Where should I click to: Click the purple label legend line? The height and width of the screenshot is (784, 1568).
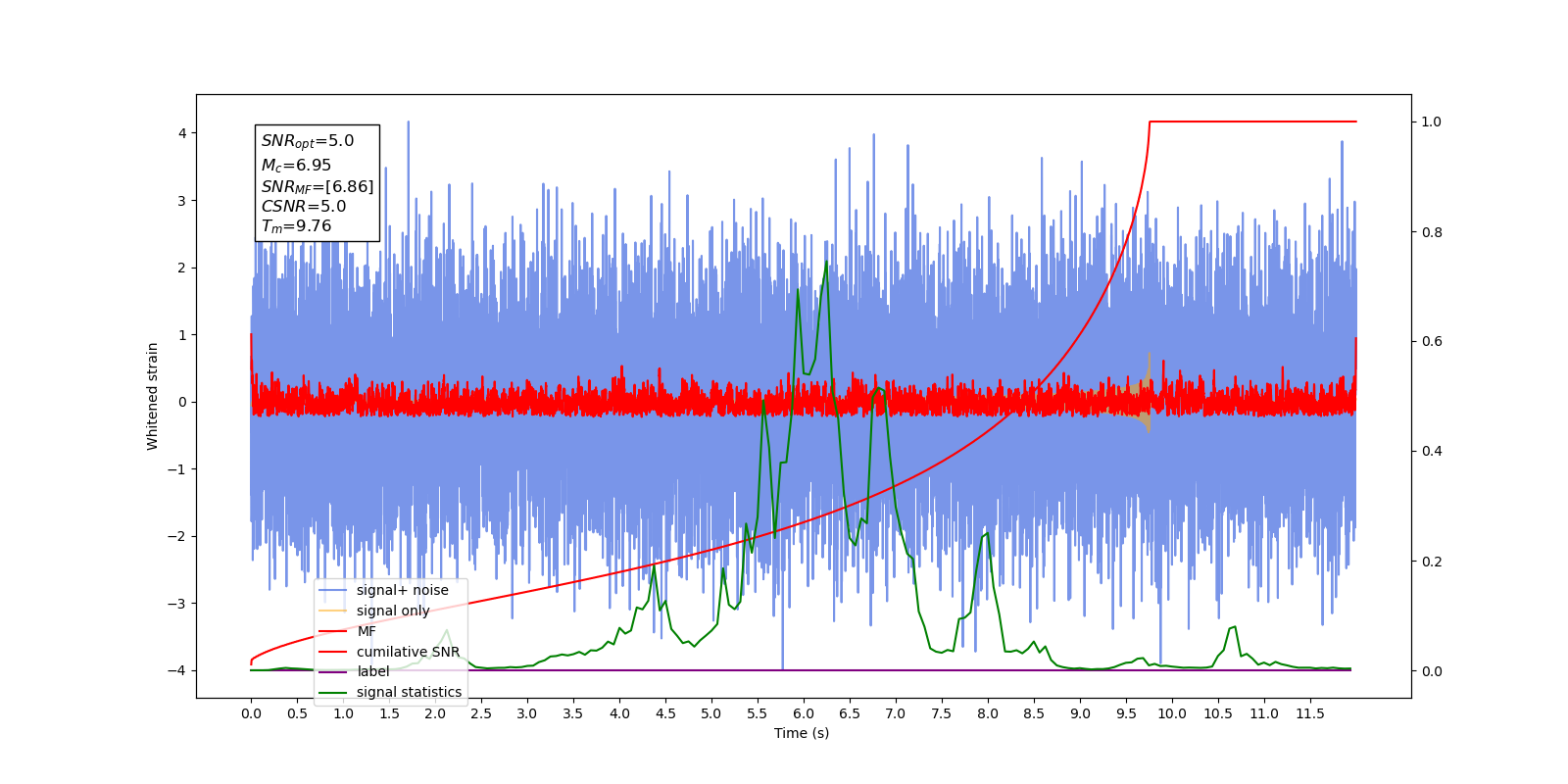(x=333, y=672)
